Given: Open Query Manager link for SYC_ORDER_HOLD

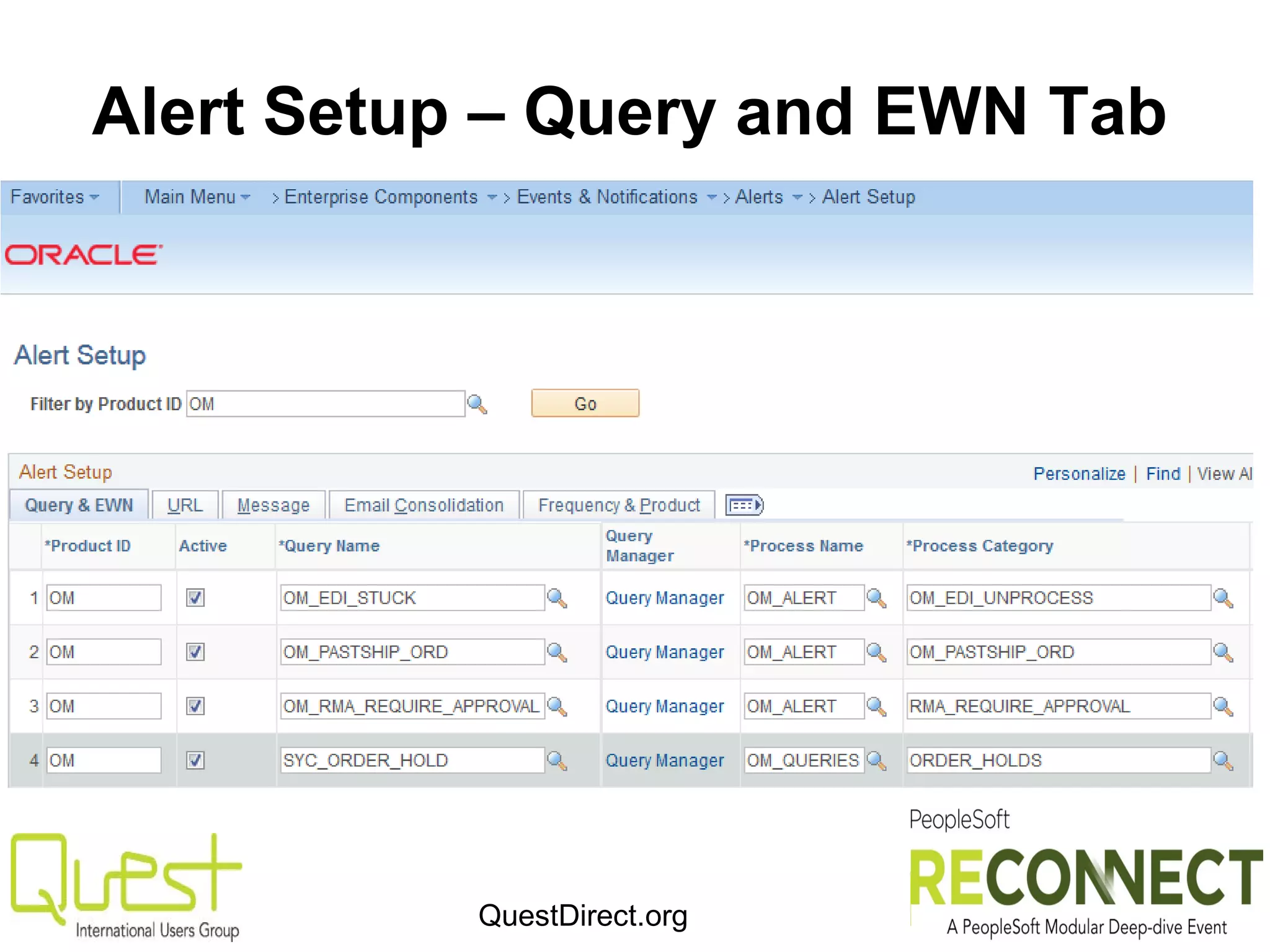Looking at the screenshot, I should coord(665,760).
